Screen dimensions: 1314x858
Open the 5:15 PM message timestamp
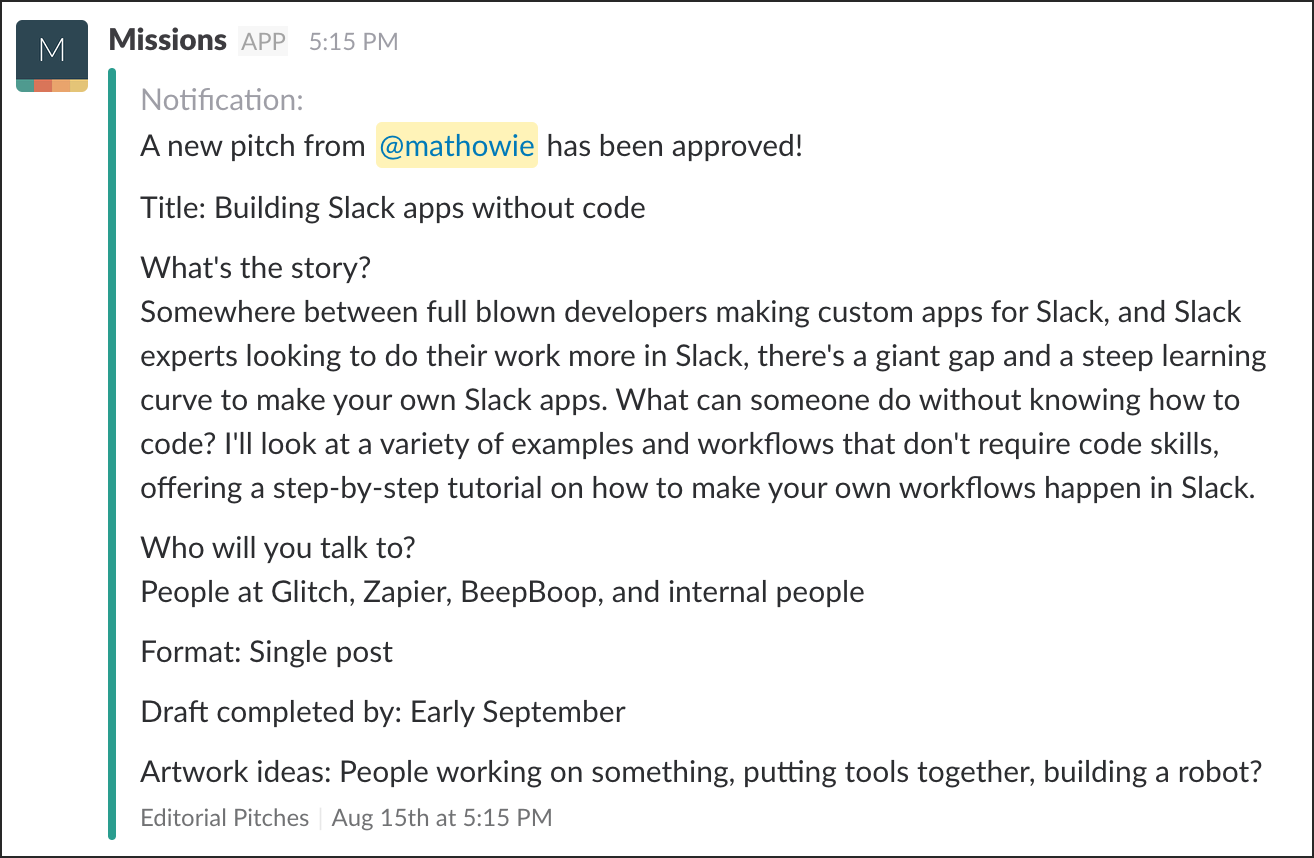(x=353, y=42)
